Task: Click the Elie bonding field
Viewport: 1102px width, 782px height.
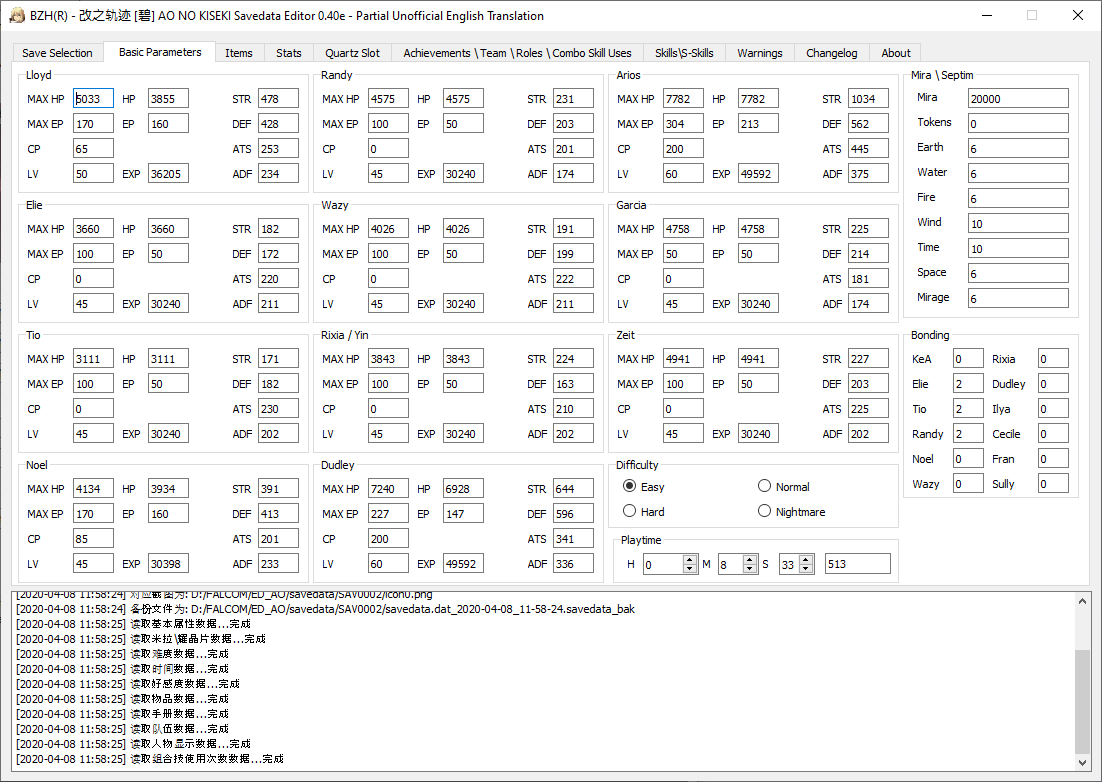Action: [968, 384]
